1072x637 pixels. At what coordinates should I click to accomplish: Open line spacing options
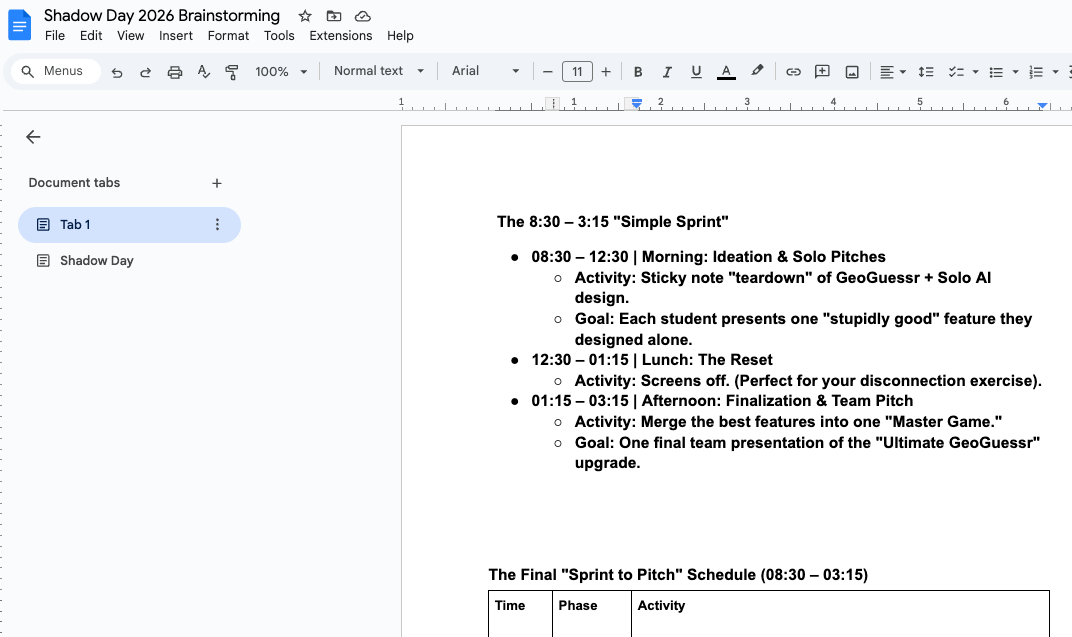point(925,71)
